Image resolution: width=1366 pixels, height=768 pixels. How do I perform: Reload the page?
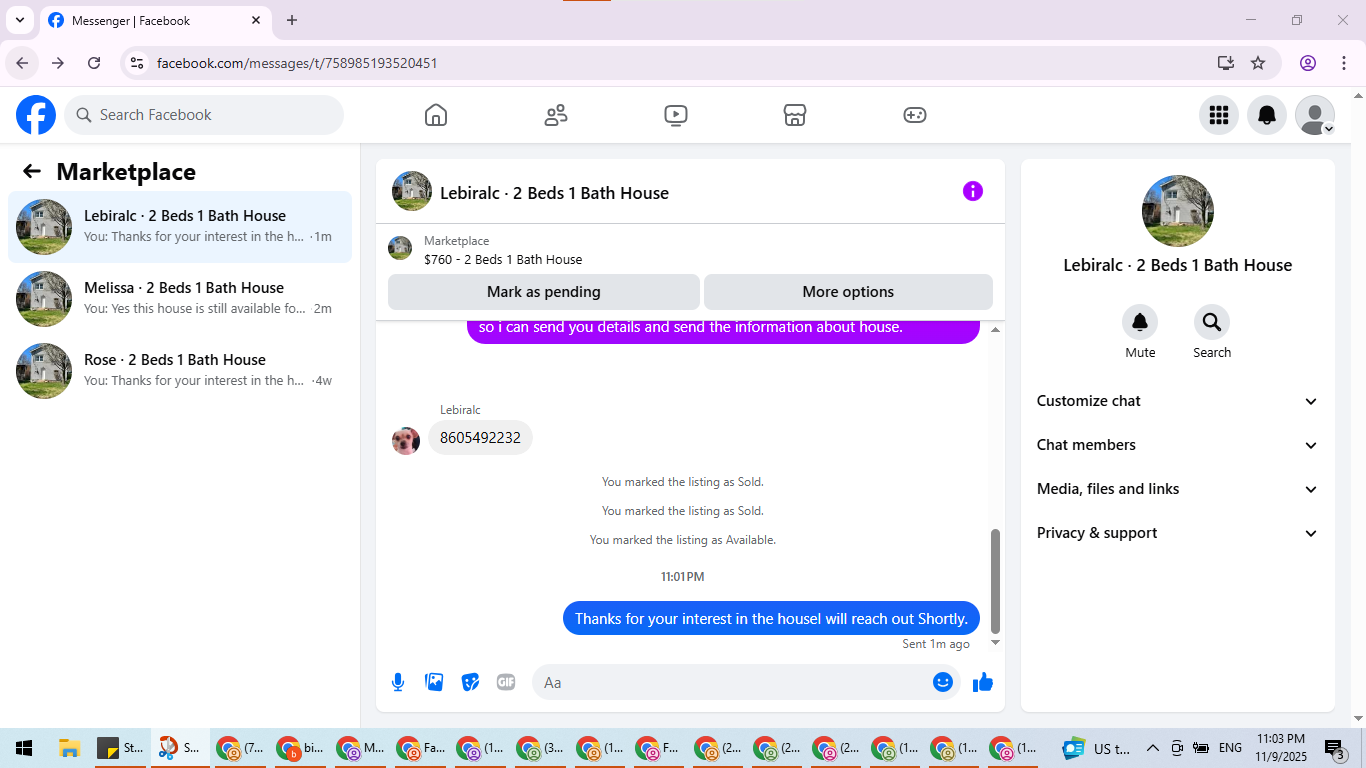[x=94, y=63]
